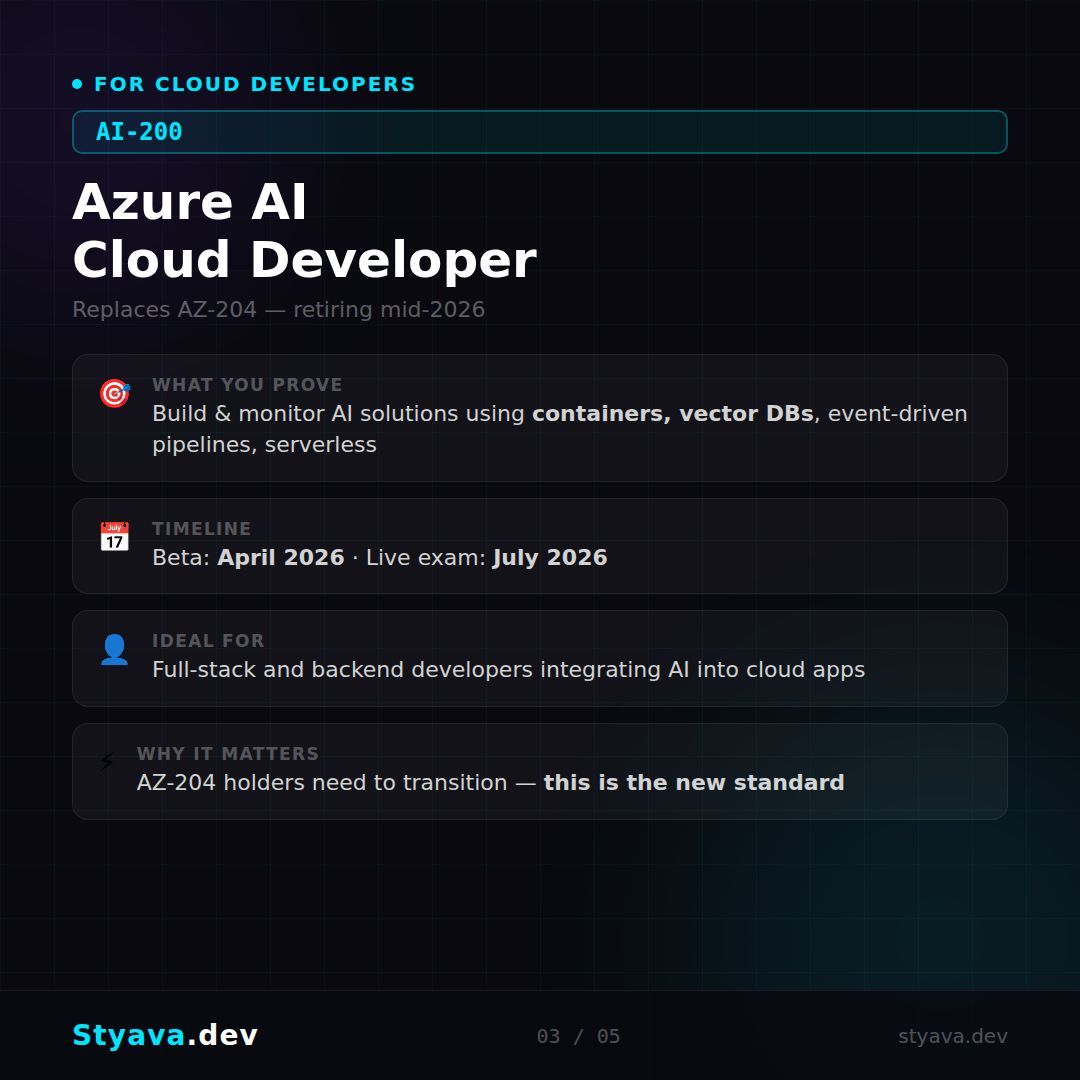Click the blue person icon next to IDEAL FOR
This screenshot has width=1080, height=1080.
(x=114, y=649)
